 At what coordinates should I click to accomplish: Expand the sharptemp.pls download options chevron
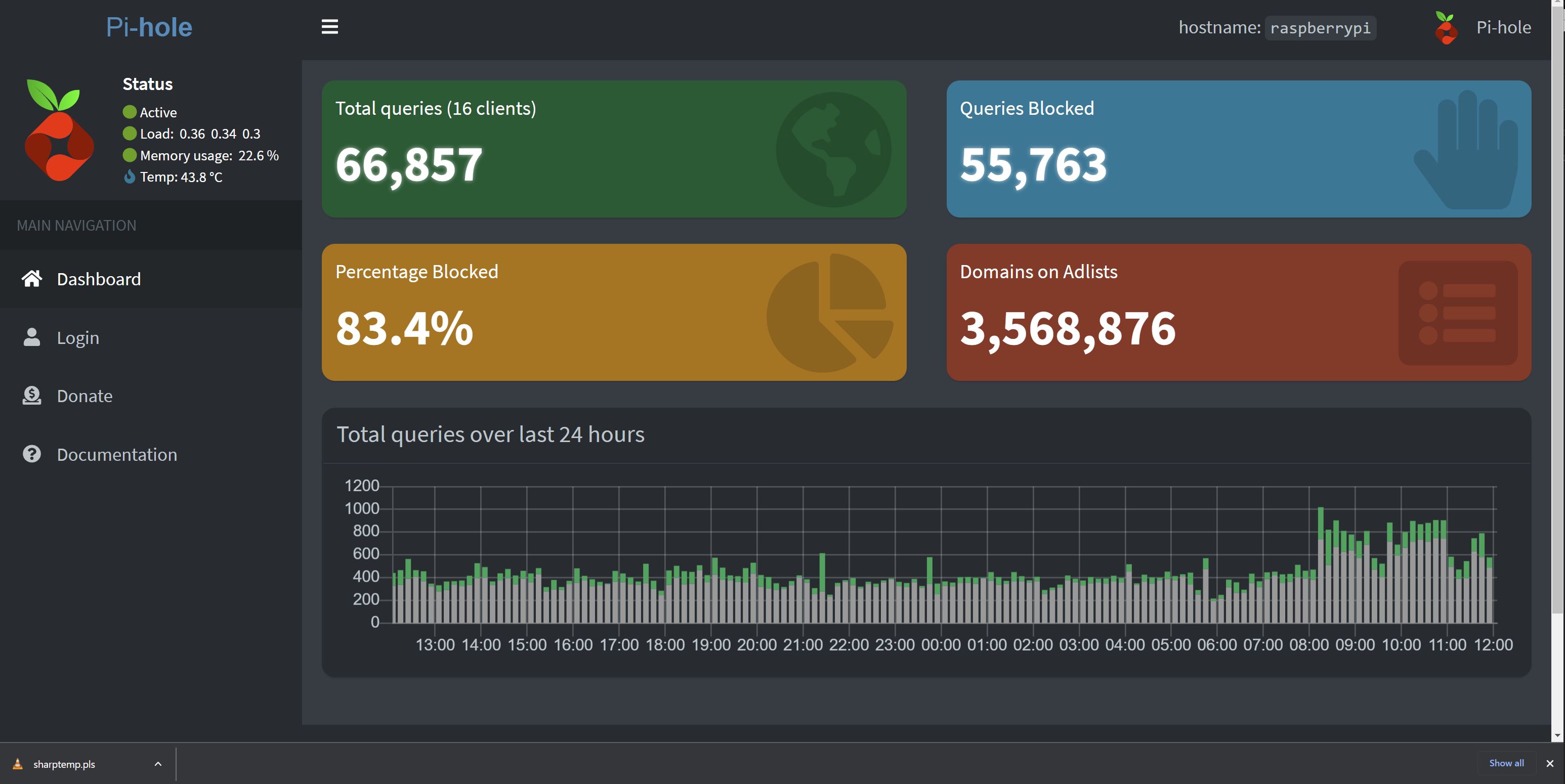158,764
